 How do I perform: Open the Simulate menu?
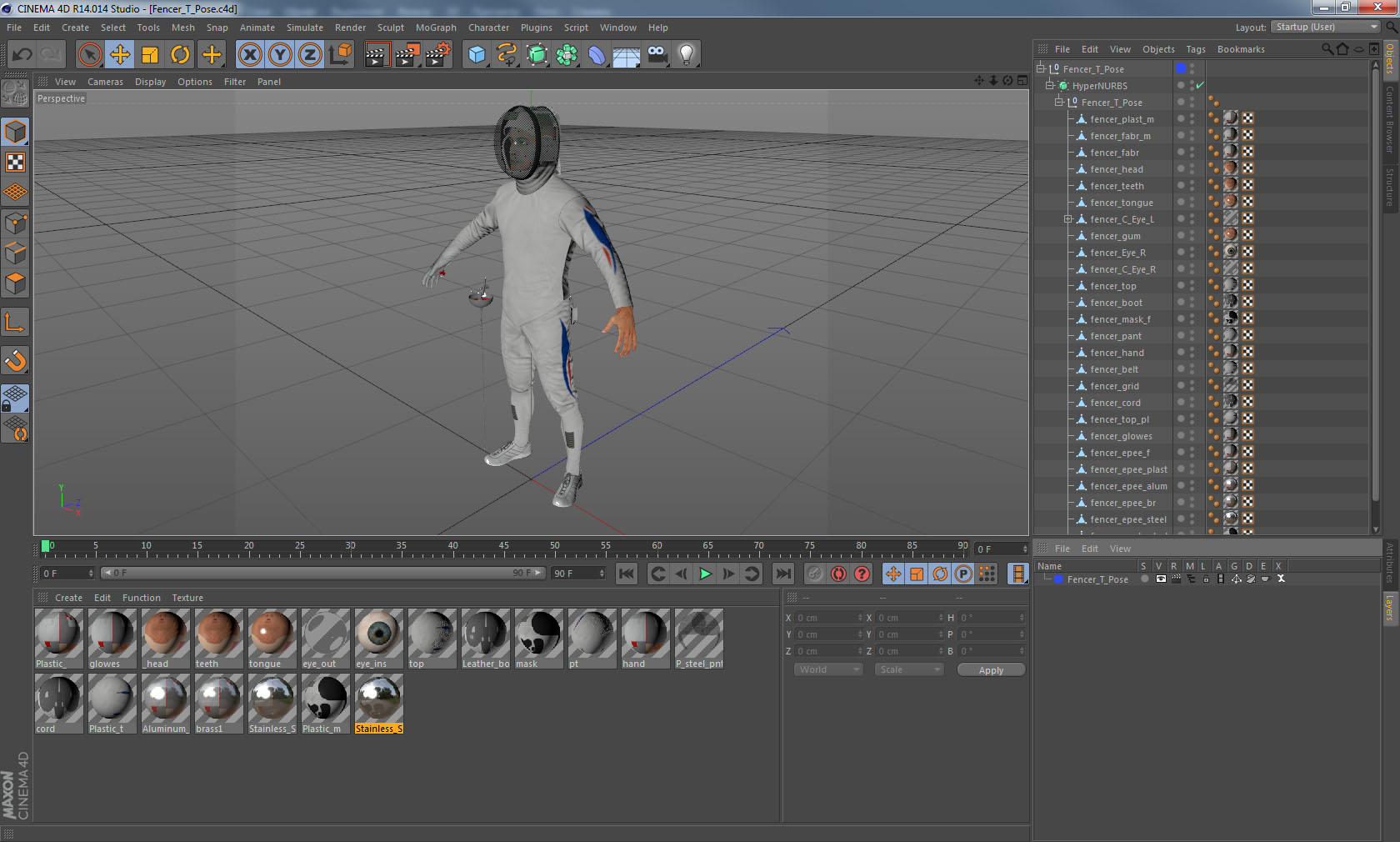tap(305, 28)
